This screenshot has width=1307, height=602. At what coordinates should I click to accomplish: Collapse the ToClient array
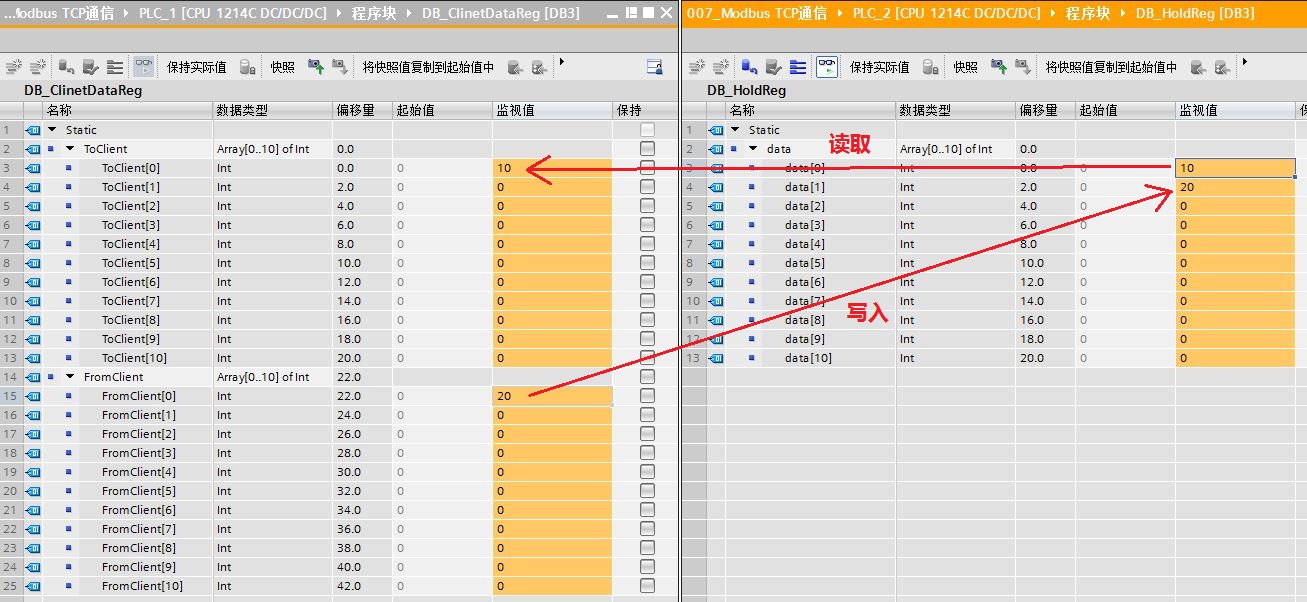70,148
